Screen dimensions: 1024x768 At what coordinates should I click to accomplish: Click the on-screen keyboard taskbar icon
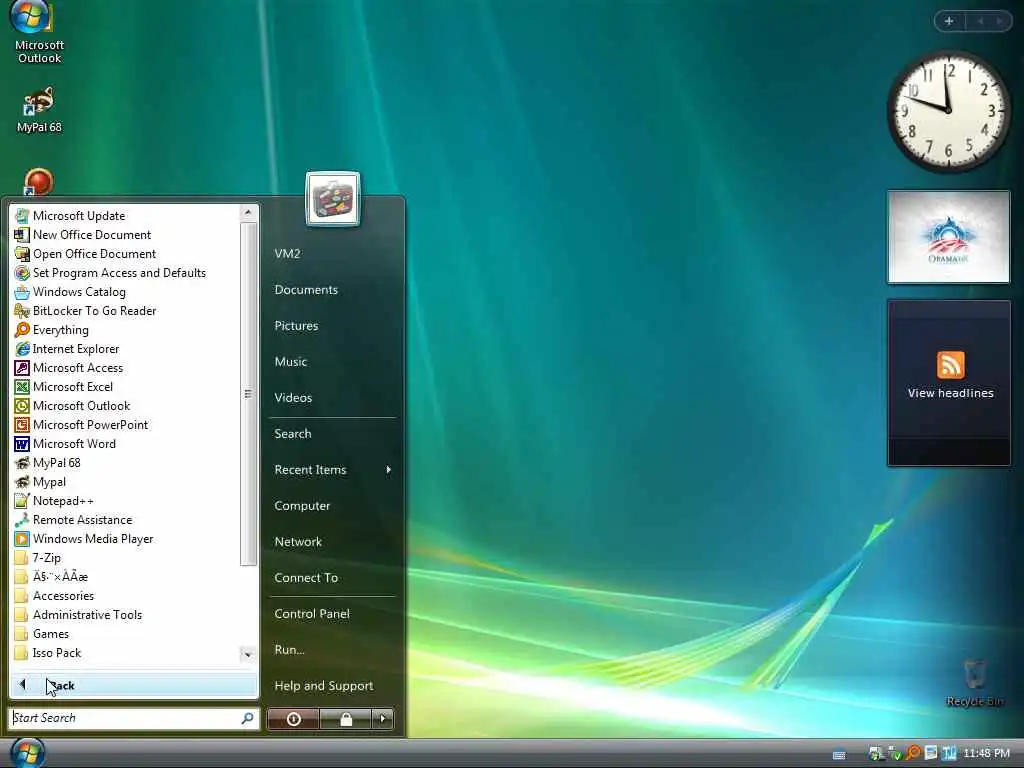(839, 755)
